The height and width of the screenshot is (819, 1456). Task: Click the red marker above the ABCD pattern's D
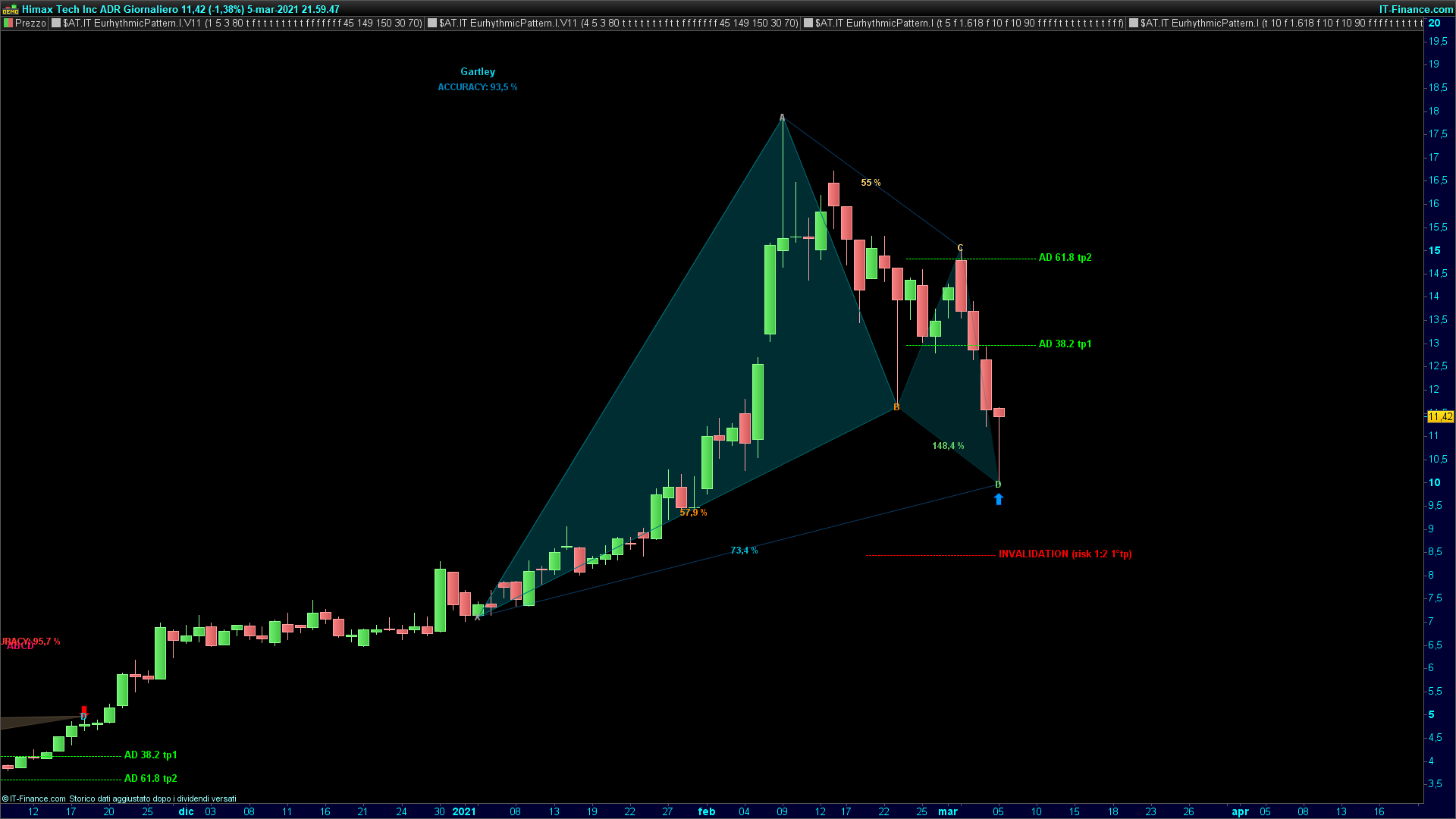click(x=84, y=709)
